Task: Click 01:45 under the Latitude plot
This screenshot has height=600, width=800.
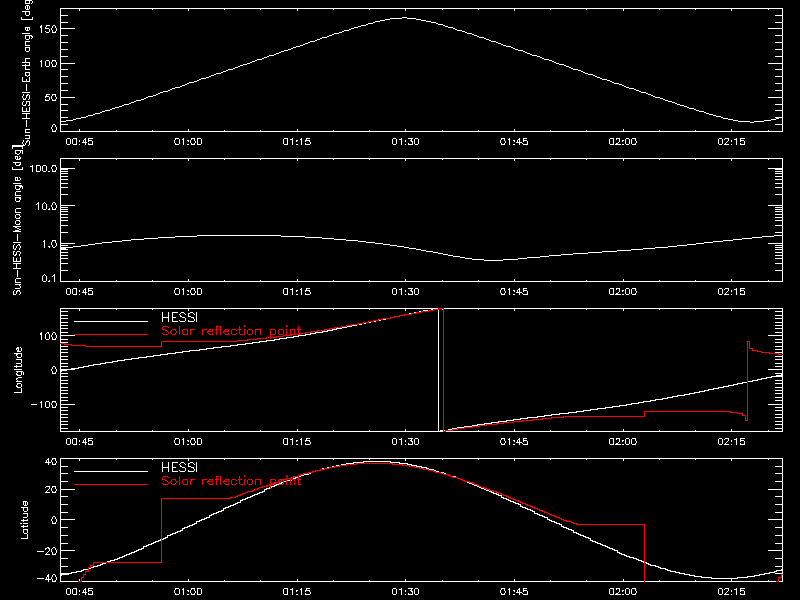Action: pos(514,592)
